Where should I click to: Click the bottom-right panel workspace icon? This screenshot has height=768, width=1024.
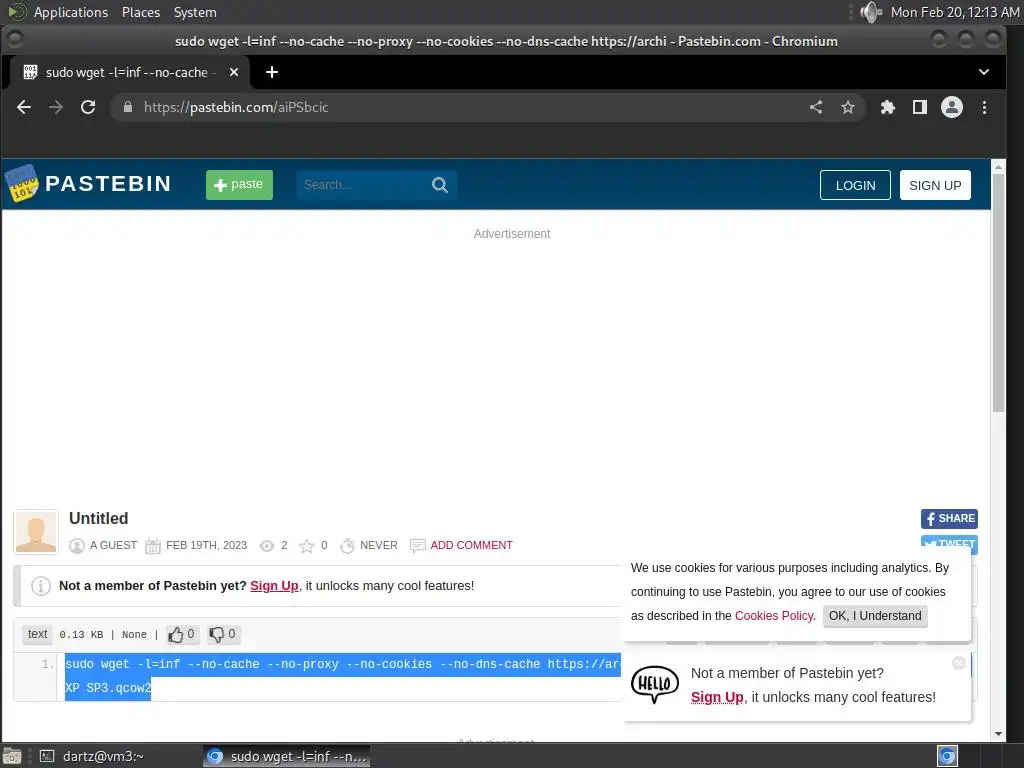[x=947, y=756]
